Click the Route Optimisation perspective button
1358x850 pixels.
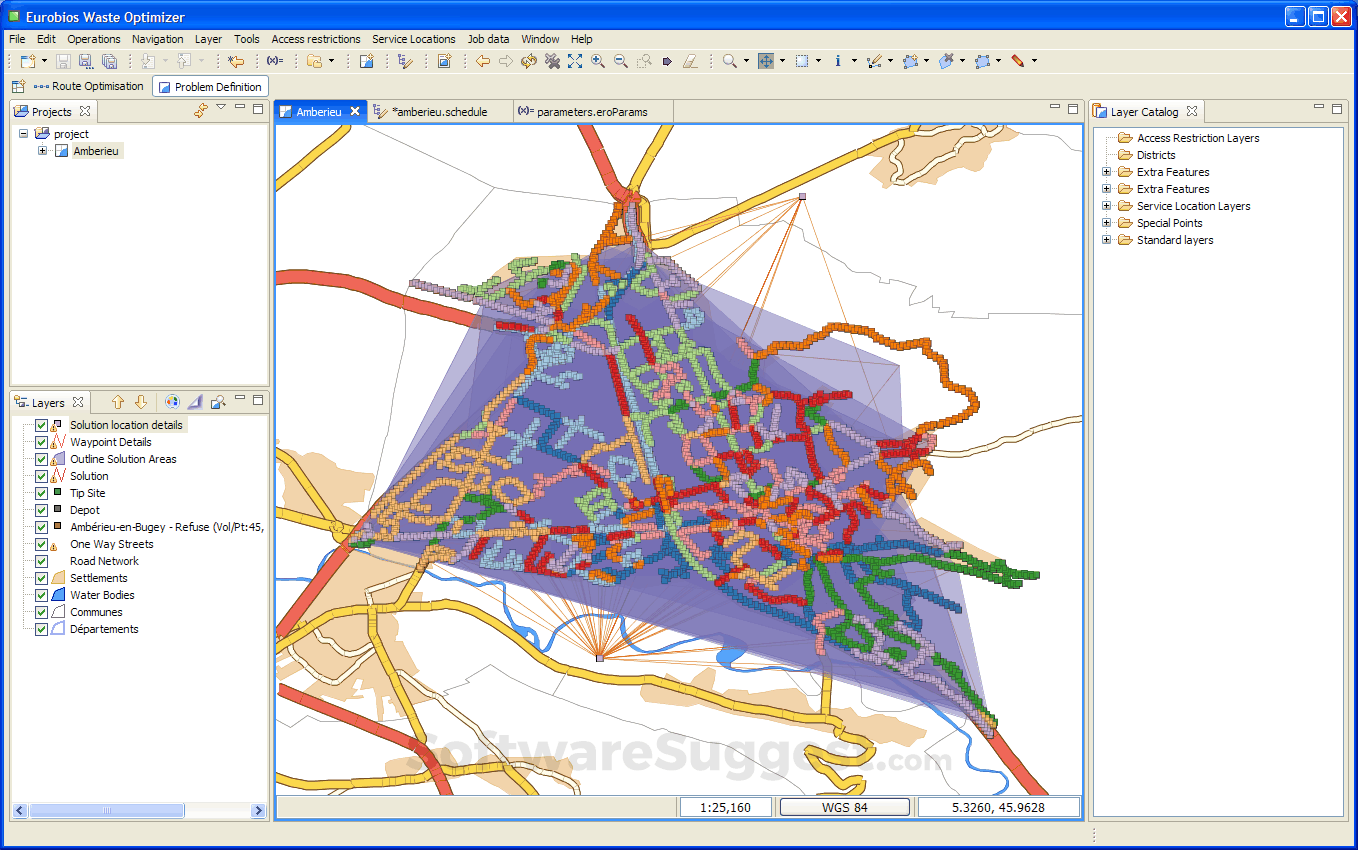tap(89, 87)
